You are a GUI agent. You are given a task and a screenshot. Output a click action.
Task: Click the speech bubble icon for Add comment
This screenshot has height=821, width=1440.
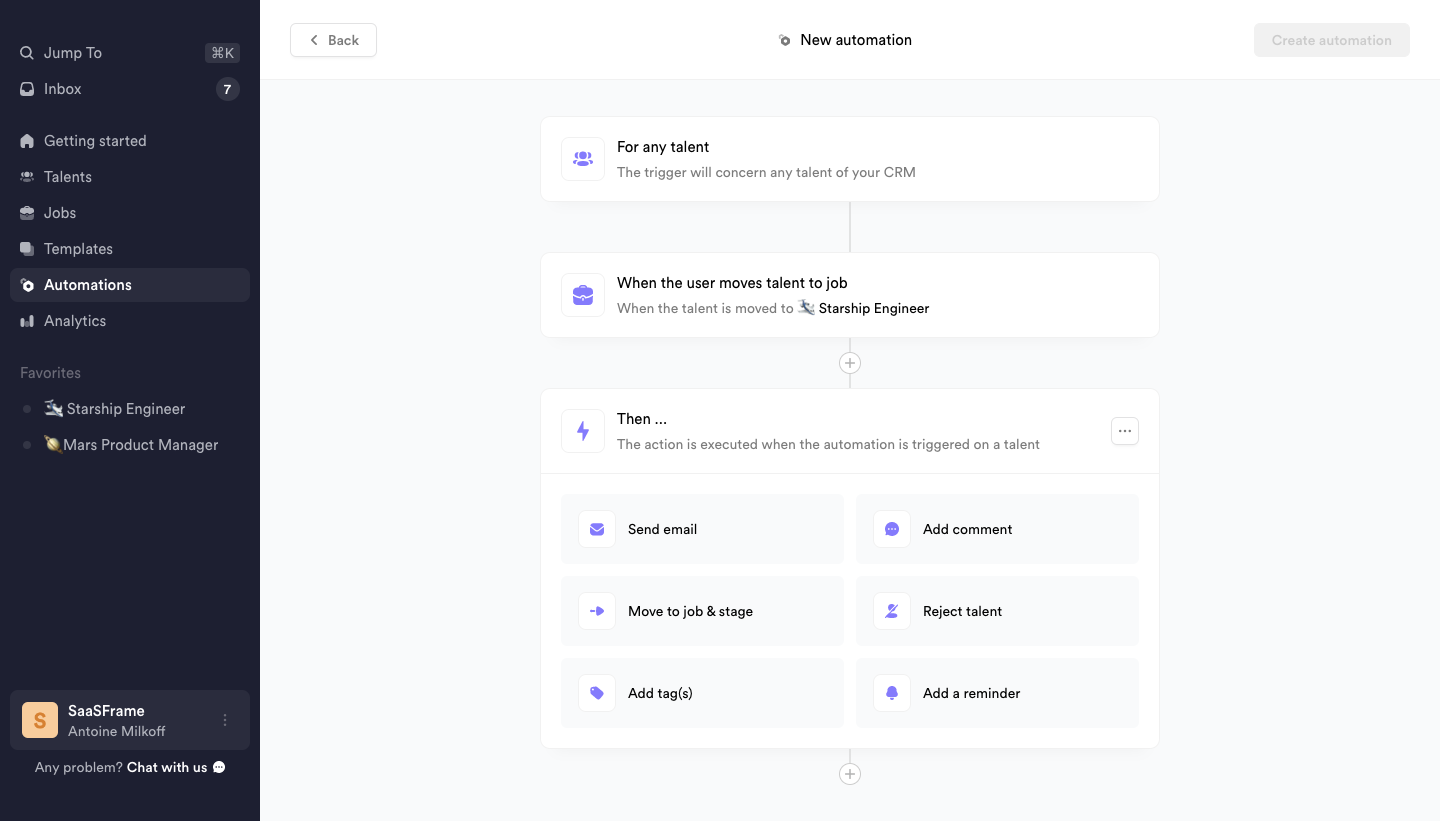tap(892, 529)
